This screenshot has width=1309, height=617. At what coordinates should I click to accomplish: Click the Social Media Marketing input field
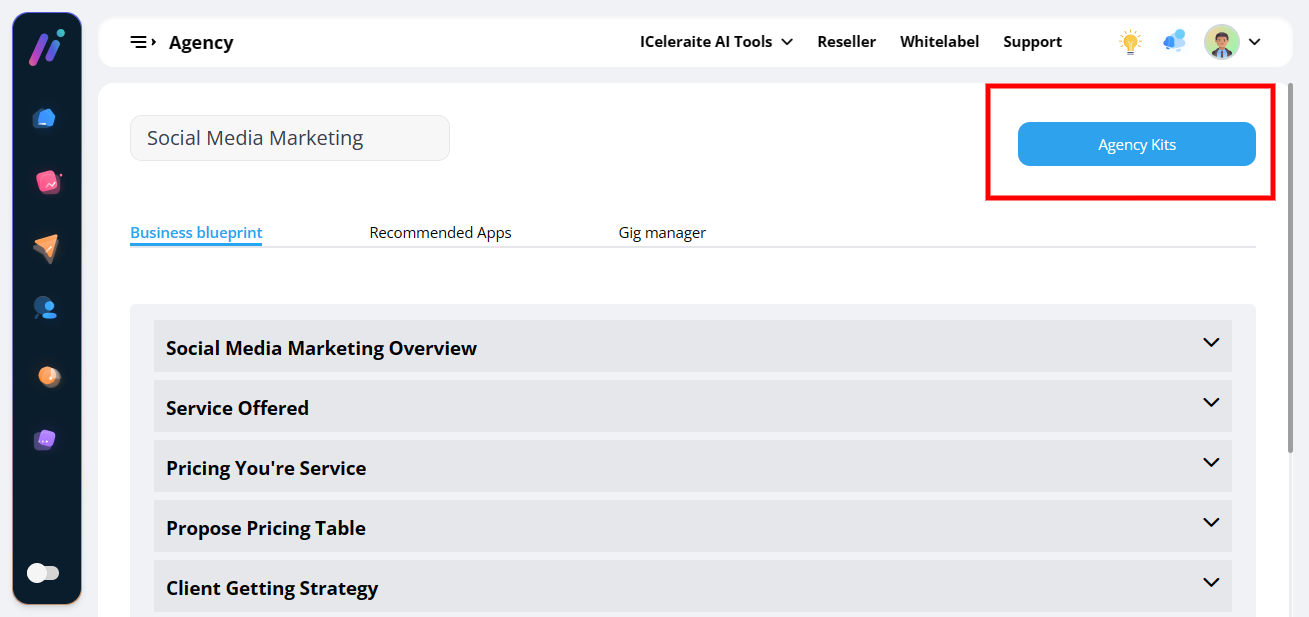[289, 138]
